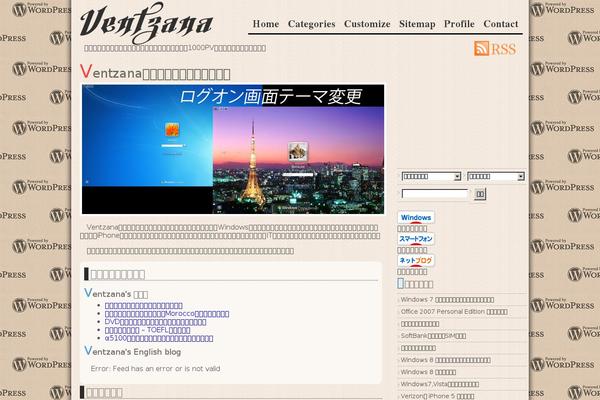Screen dimensions: 600x400
Task: Open Office 2007 Personal Edition article
Action: (454, 312)
